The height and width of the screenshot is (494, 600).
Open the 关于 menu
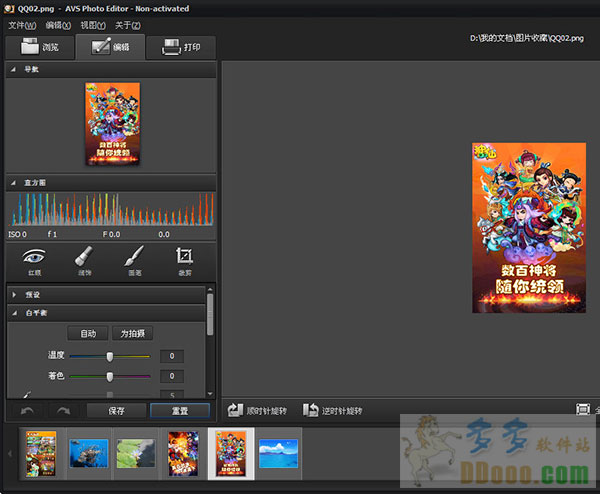tap(128, 25)
